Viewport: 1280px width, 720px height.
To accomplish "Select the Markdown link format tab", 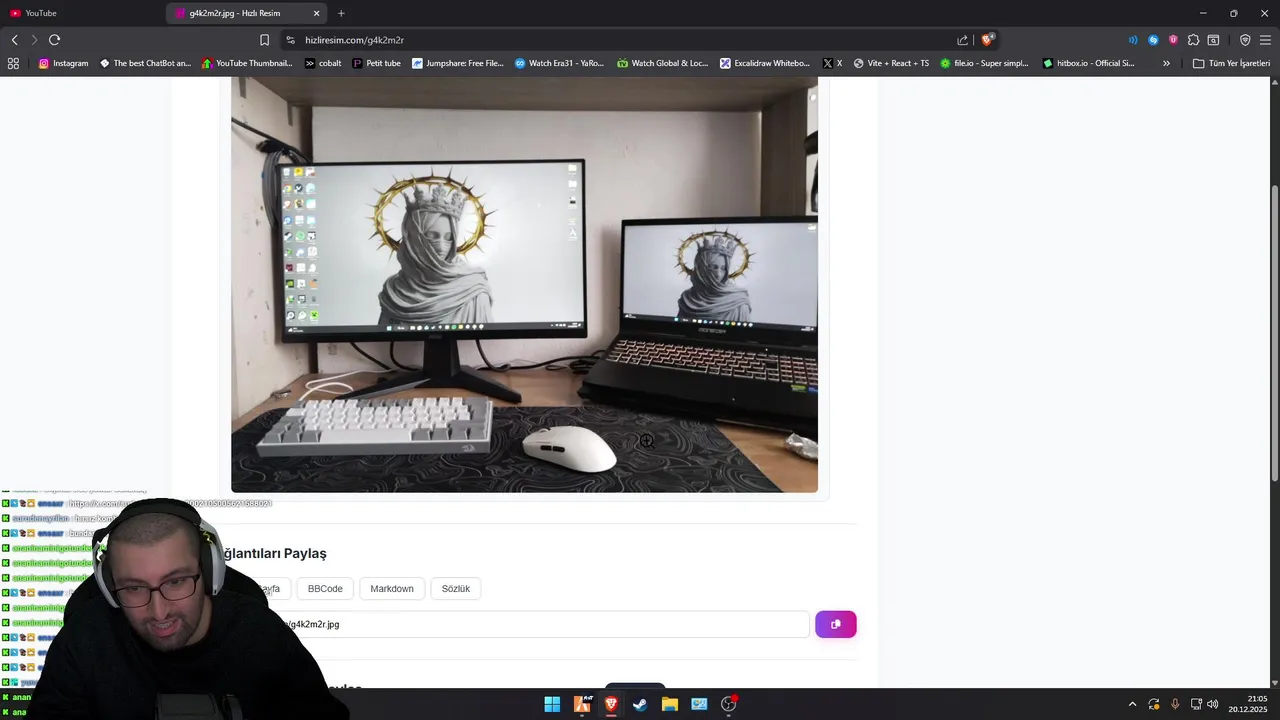I will point(392,589).
